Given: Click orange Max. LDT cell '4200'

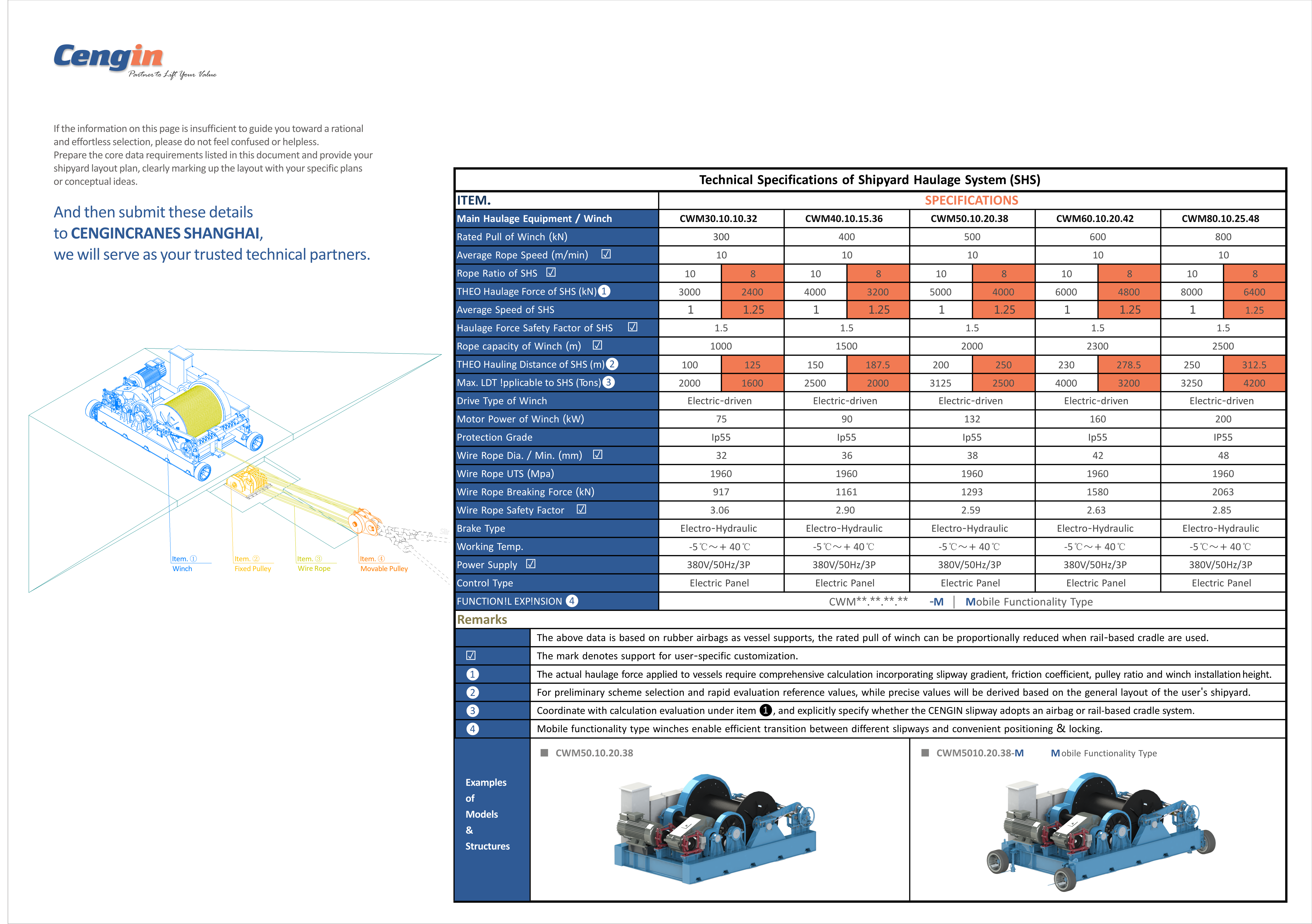Looking at the screenshot, I should pyautogui.click(x=1254, y=383).
